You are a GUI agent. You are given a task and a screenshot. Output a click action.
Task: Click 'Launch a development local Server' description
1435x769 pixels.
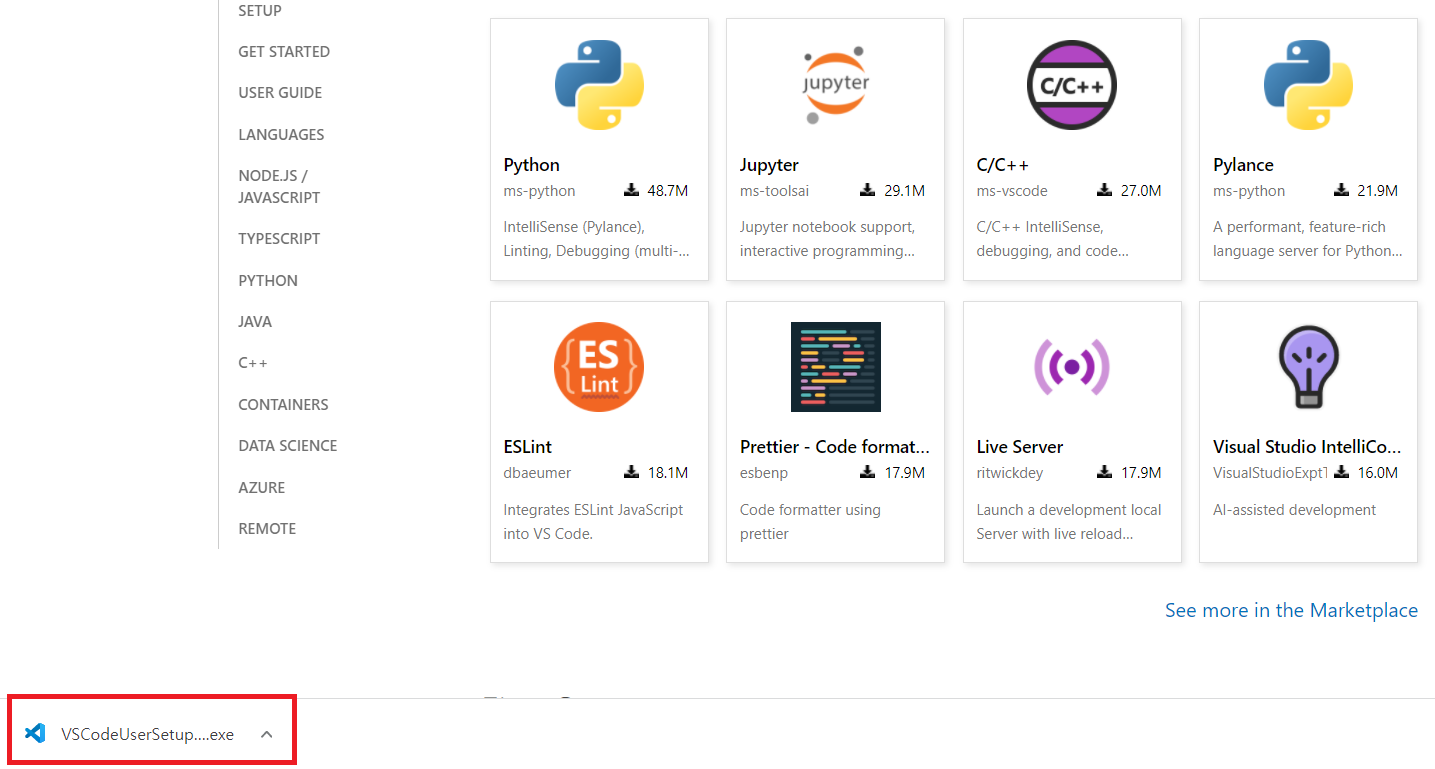pyautogui.click(x=1069, y=522)
